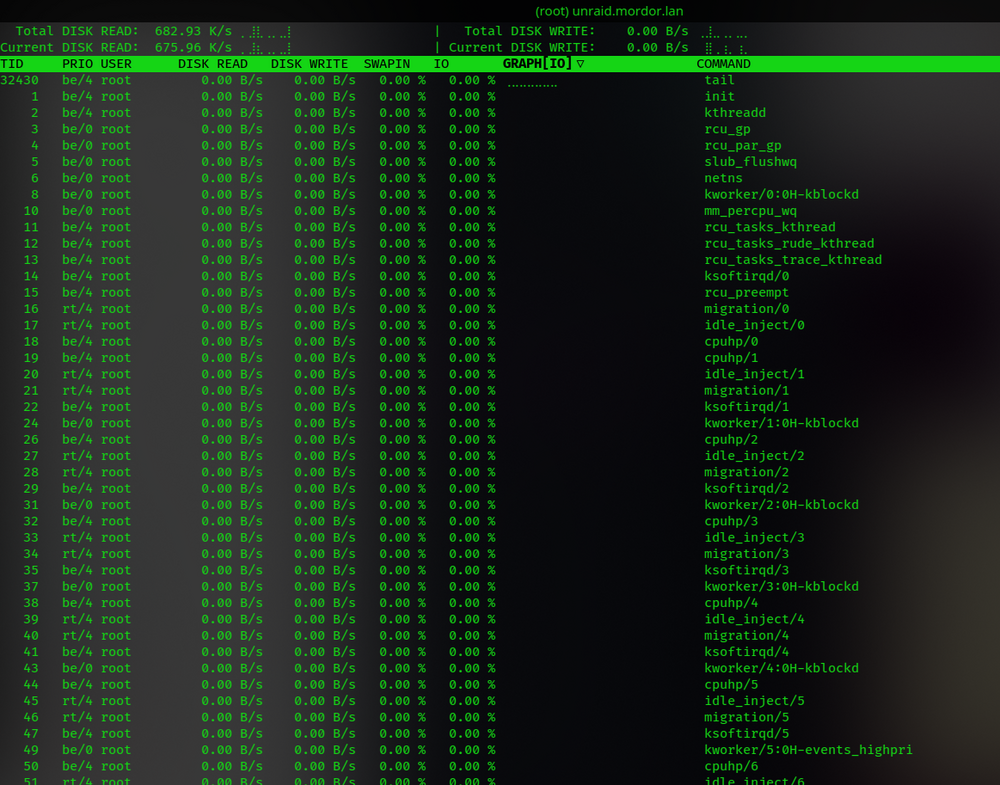
Task: Click the 'rcu_gp' command
Action: click(x=728, y=129)
